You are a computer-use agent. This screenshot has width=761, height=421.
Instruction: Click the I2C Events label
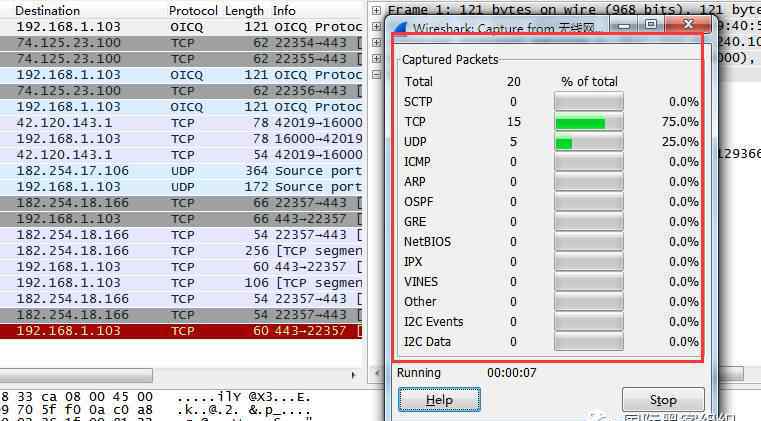pyautogui.click(x=433, y=321)
